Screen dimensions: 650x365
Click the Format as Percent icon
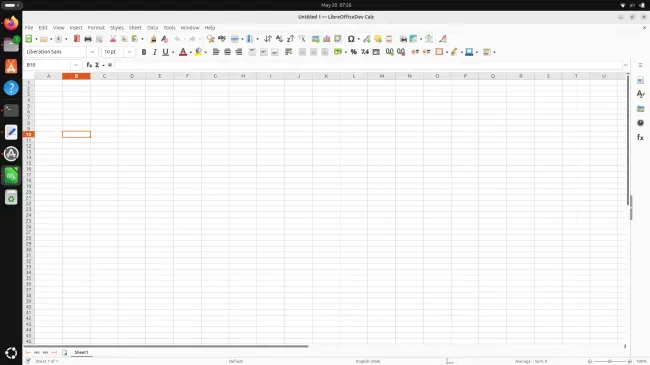tap(354, 52)
